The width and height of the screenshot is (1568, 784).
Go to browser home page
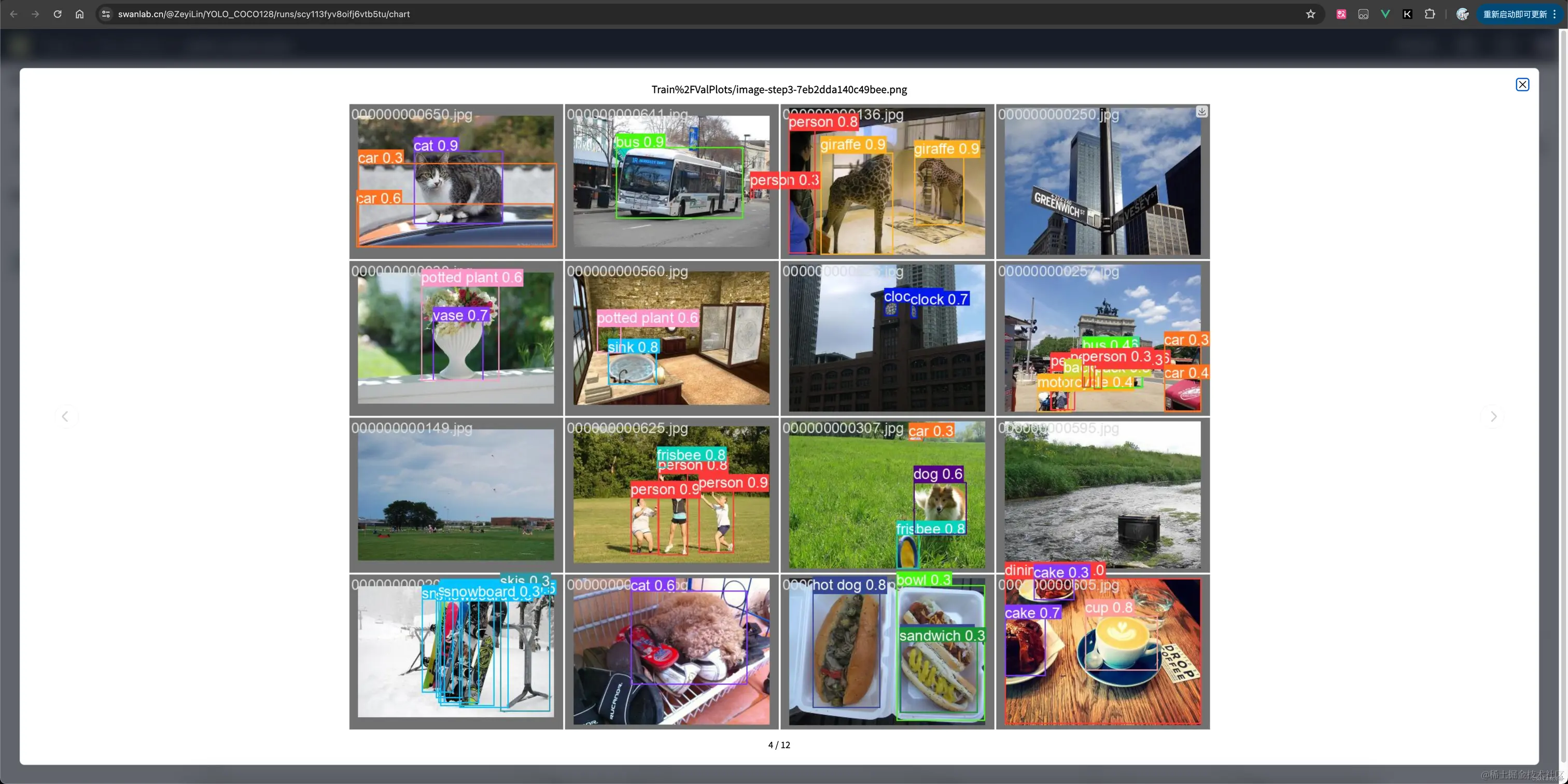point(79,14)
